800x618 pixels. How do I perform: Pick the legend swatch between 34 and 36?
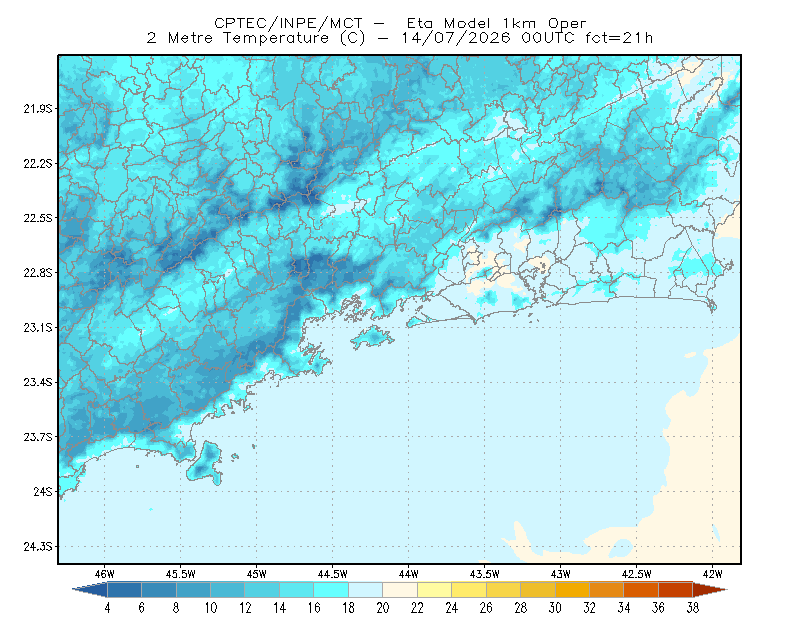click(641, 590)
